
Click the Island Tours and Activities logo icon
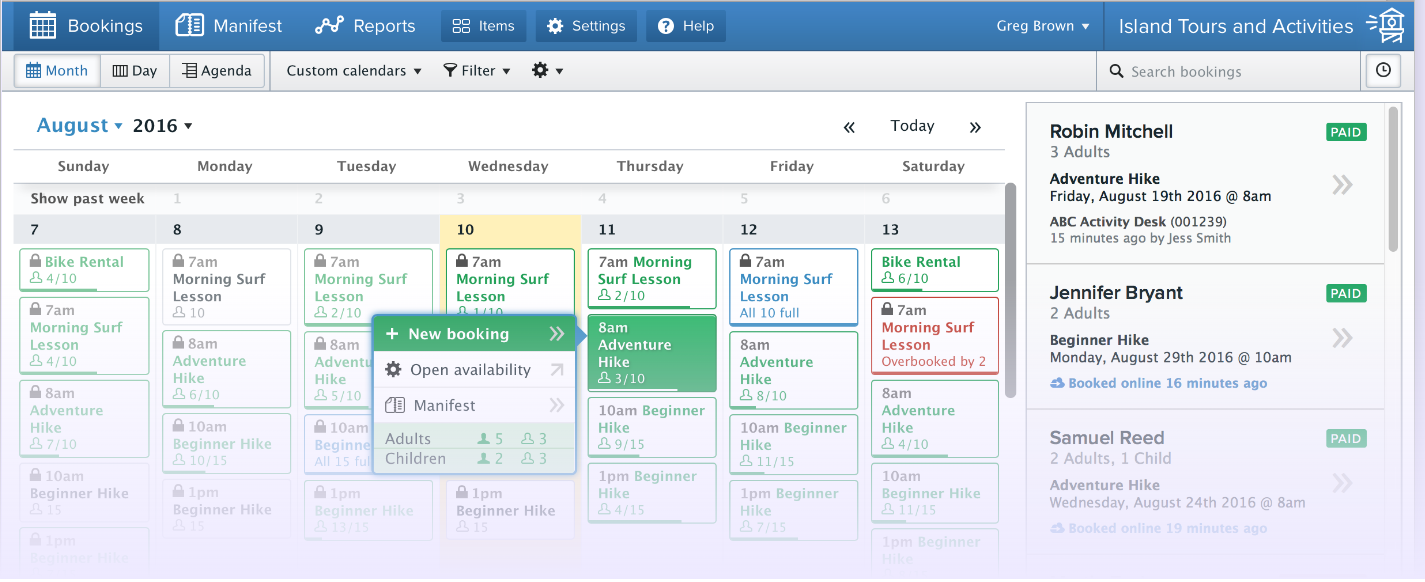click(x=1392, y=26)
